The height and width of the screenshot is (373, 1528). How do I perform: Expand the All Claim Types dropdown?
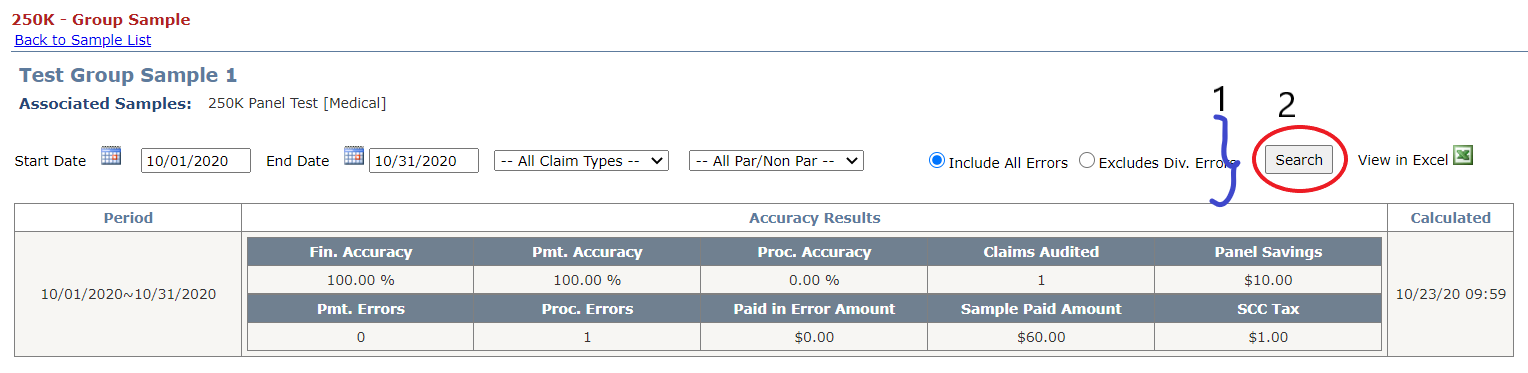(x=581, y=161)
